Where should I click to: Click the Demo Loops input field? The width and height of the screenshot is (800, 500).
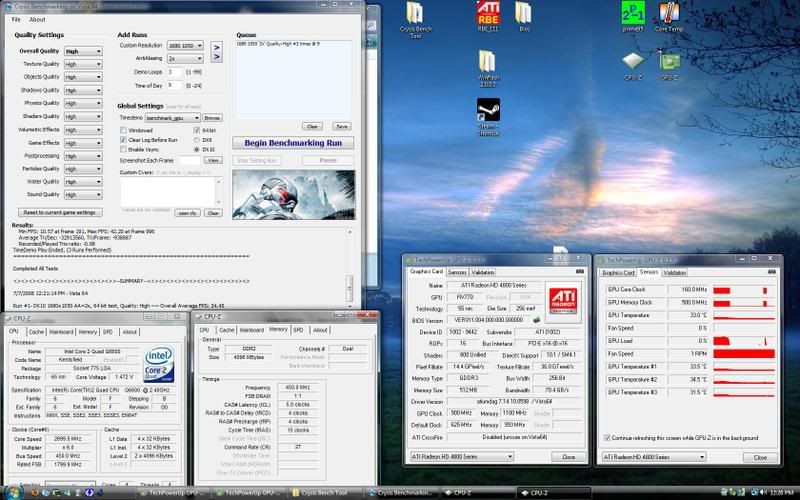click(174, 72)
